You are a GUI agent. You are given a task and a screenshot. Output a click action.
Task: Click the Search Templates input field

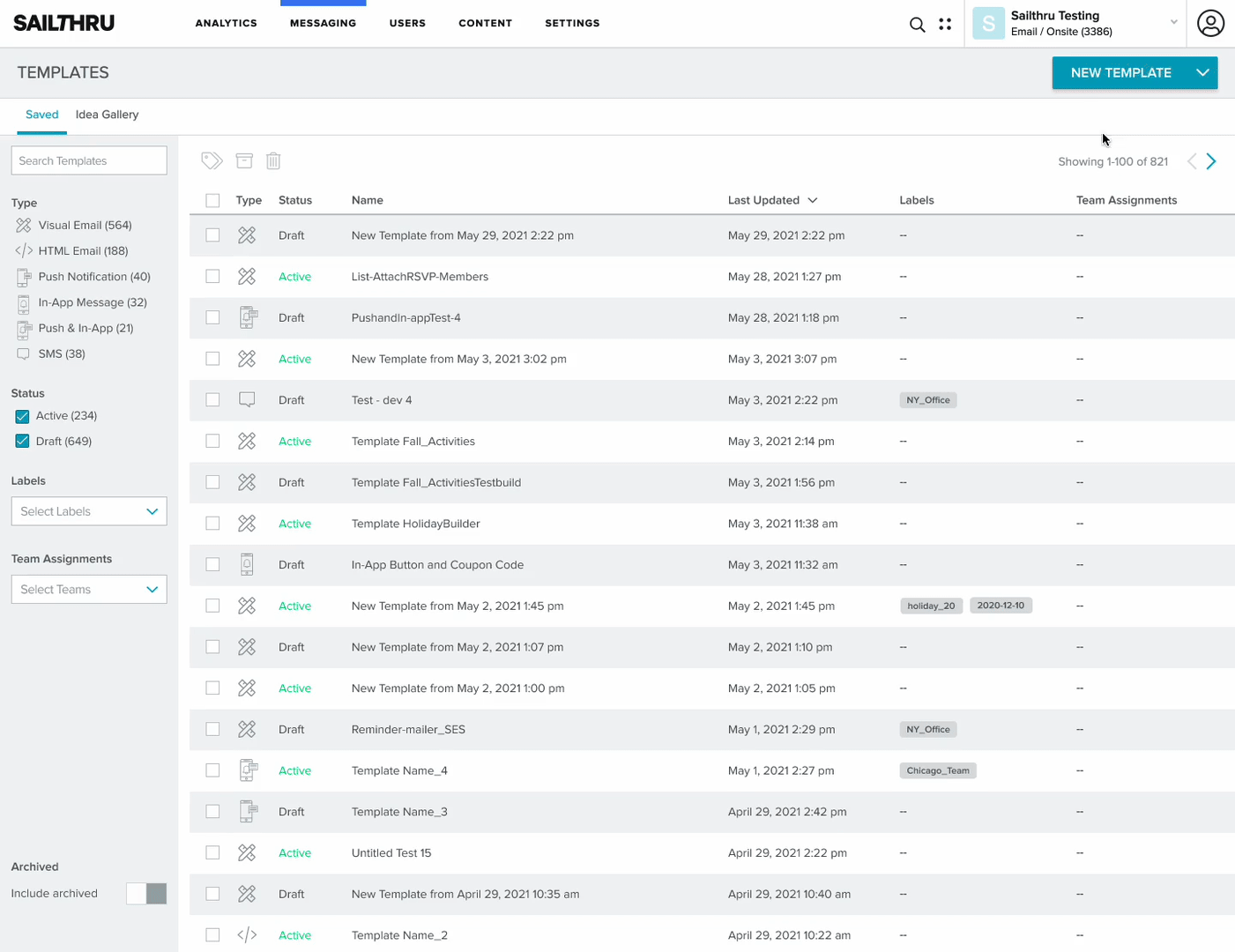pyautogui.click(x=89, y=160)
